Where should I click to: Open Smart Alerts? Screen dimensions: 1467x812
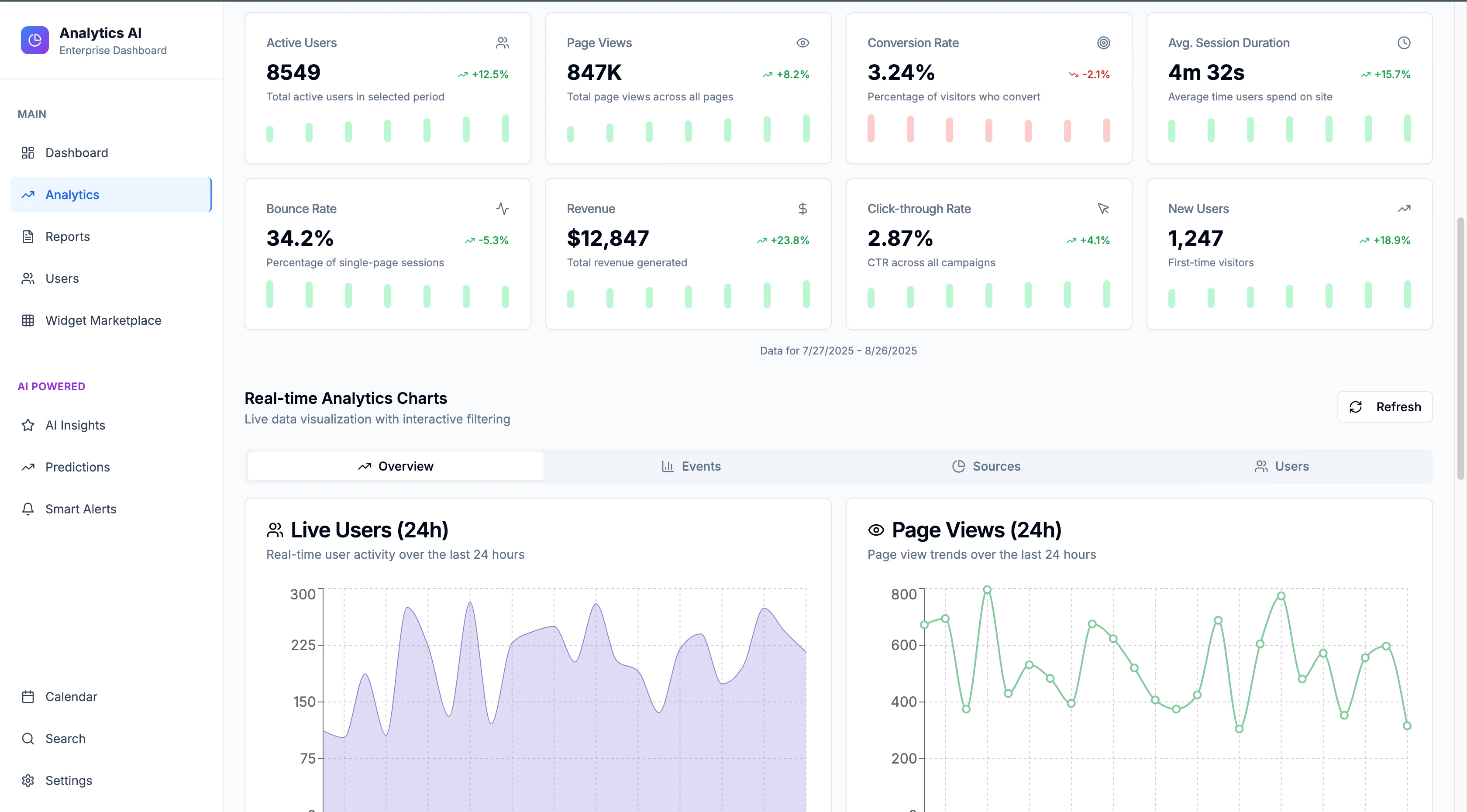coord(111,509)
